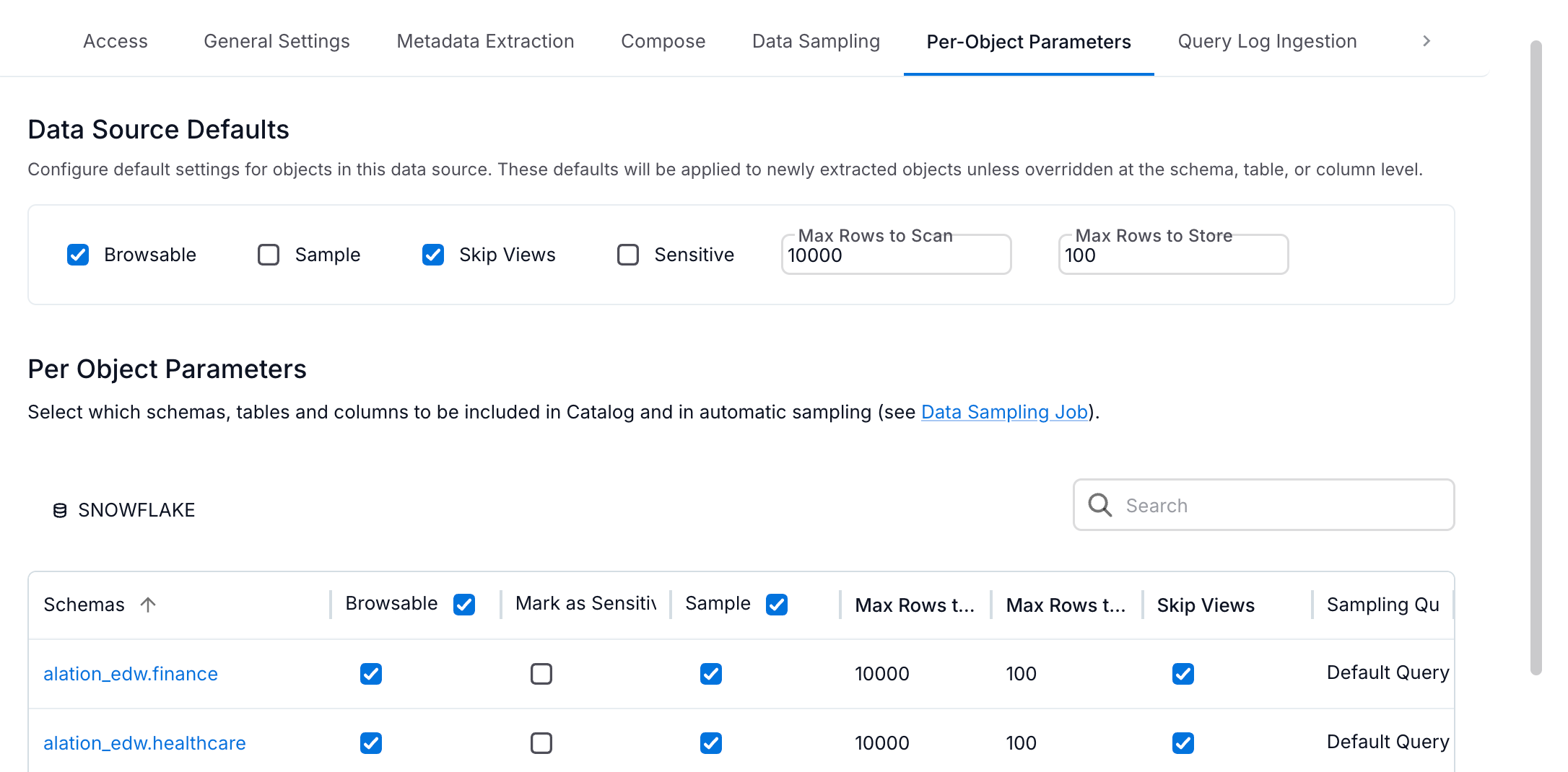Image resolution: width=1568 pixels, height=772 pixels.
Task: Click the database icon beside SNOWFLAKE
Action: pos(60,510)
